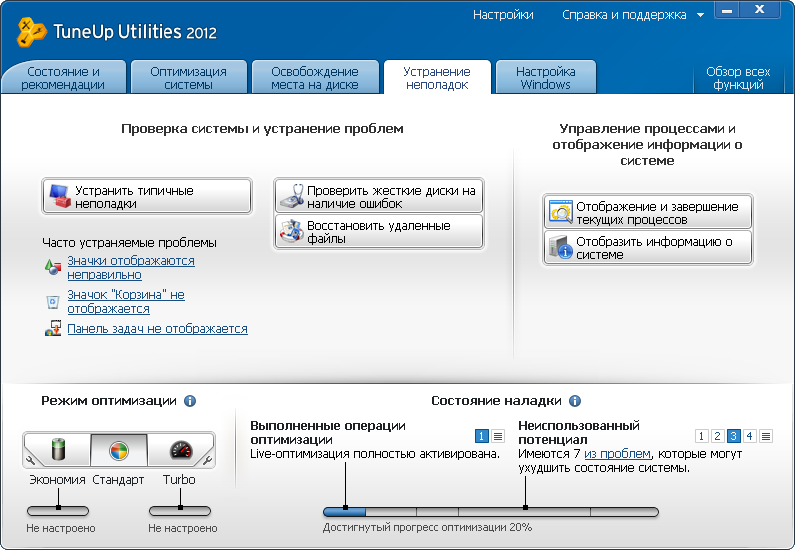Click the info icon beside Состояние наладки
Image resolution: width=795 pixels, height=550 pixels.
(574, 401)
